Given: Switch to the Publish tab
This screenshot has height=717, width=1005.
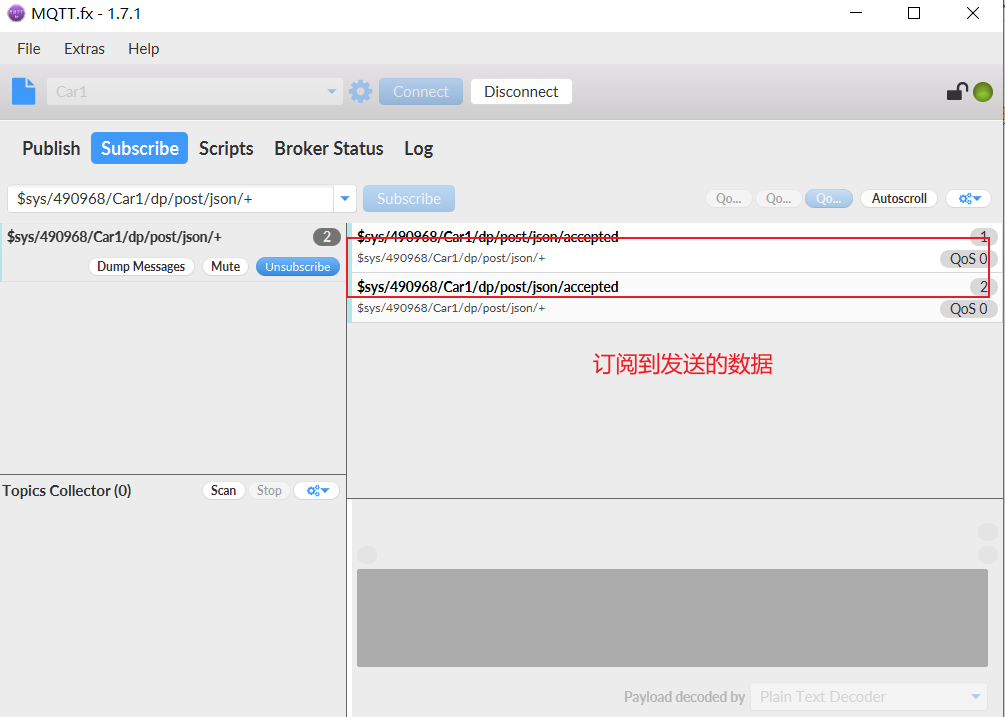Looking at the screenshot, I should (x=51, y=148).
